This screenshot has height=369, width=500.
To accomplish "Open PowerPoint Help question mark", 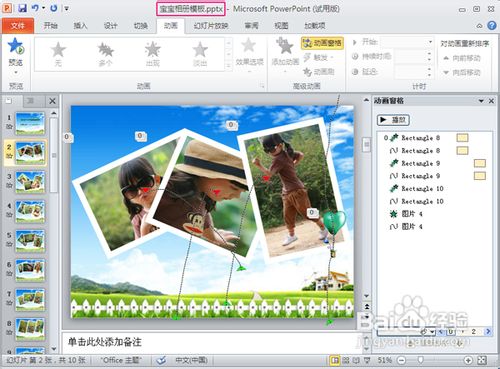I will (x=492, y=26).
